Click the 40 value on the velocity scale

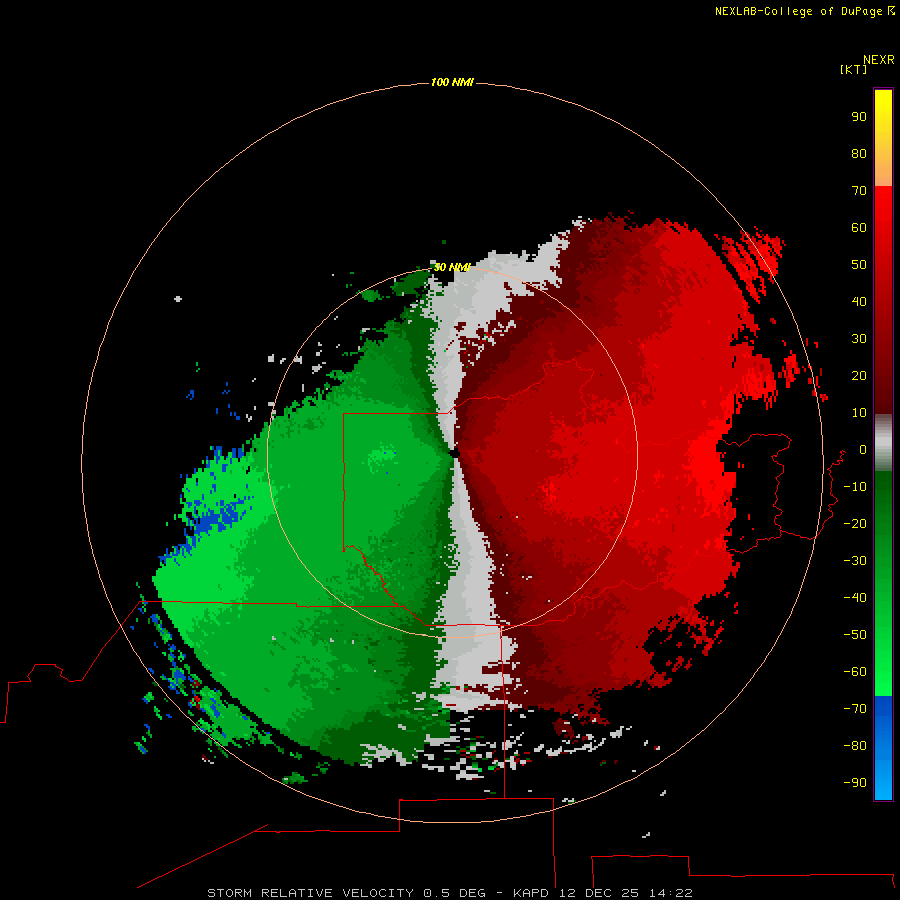click(859, 301)
